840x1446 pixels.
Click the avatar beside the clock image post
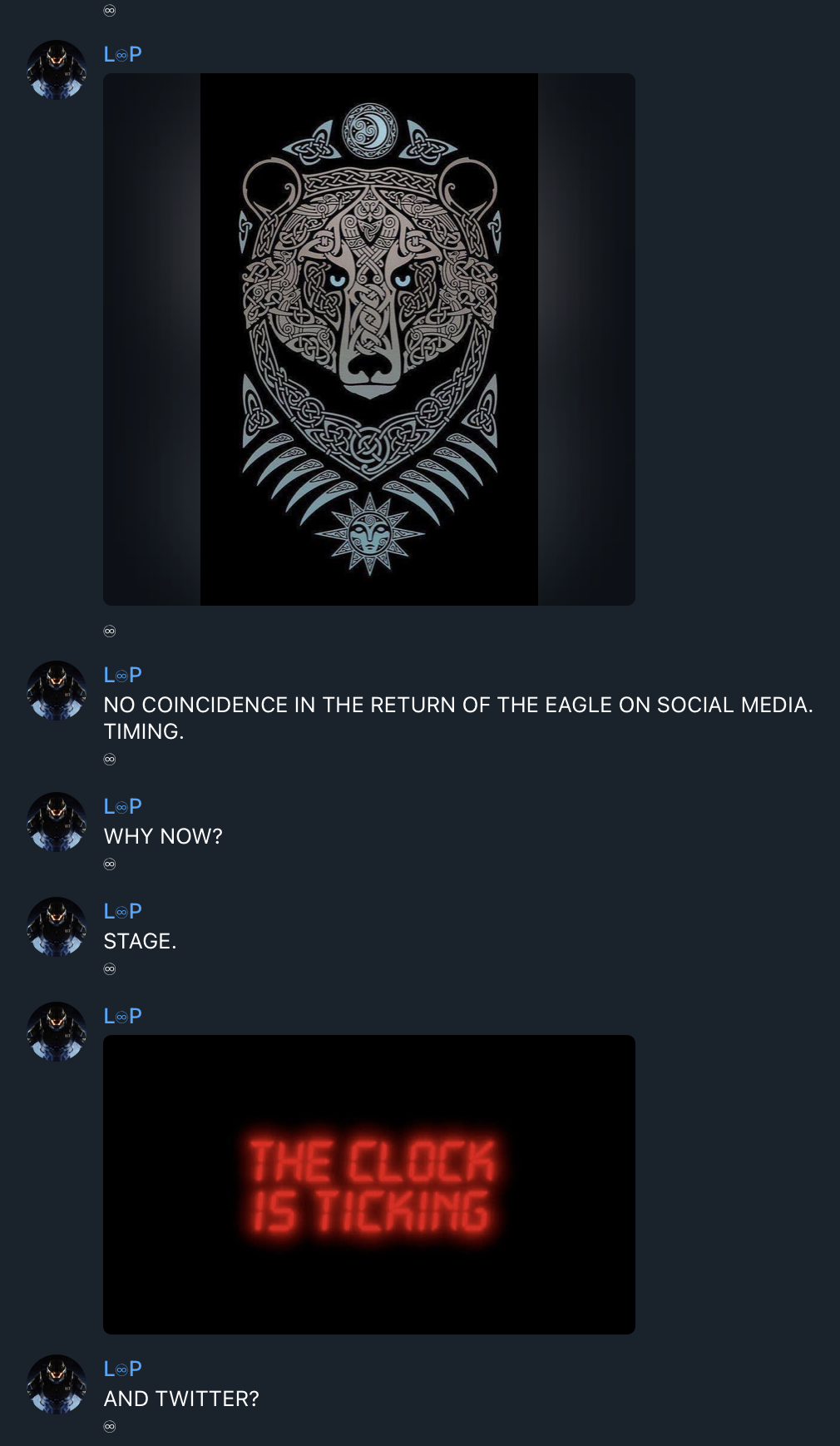click(x=57, y=1032)
